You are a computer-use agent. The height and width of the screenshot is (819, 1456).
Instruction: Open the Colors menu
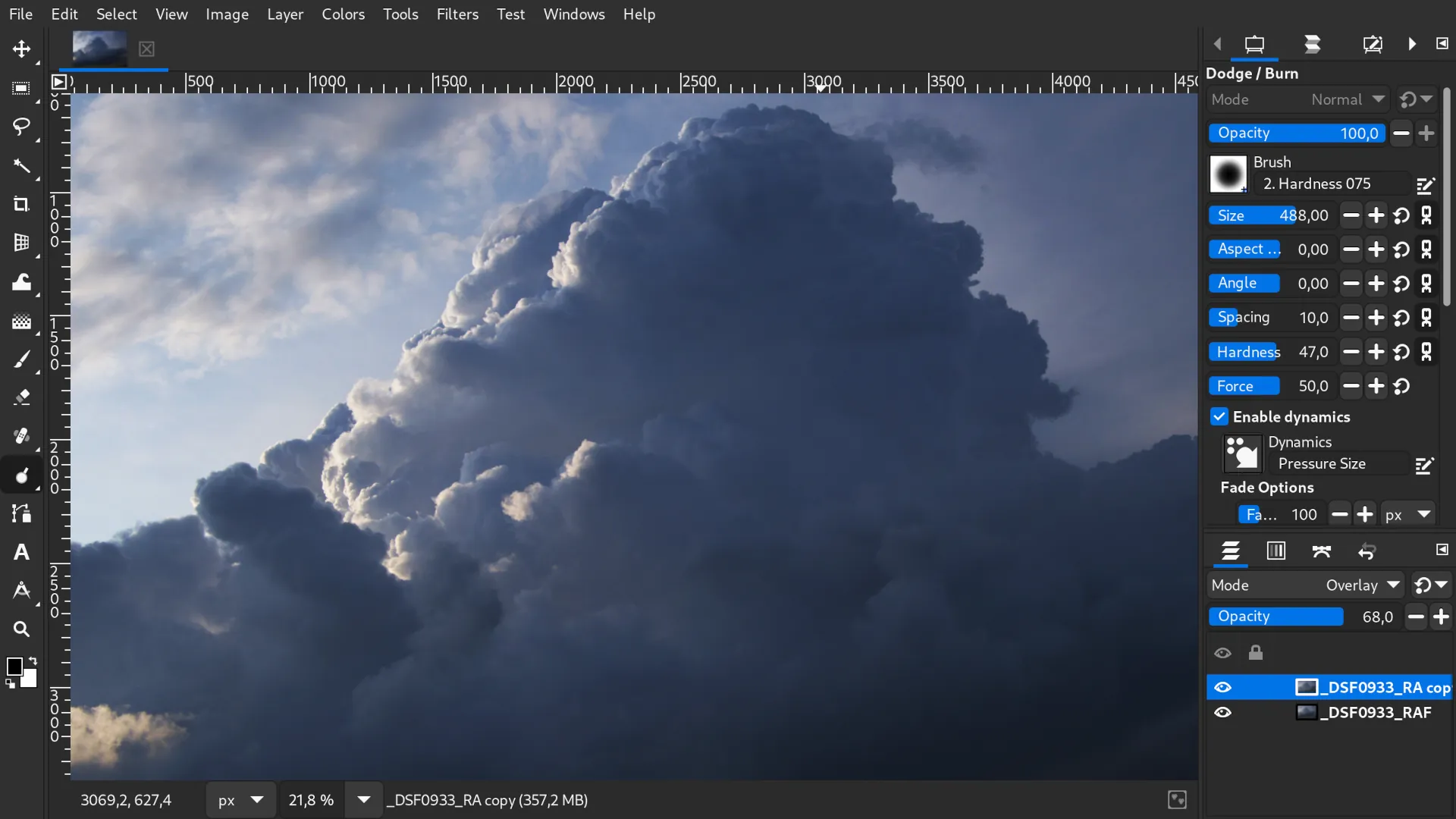click(x=343, y=14)
